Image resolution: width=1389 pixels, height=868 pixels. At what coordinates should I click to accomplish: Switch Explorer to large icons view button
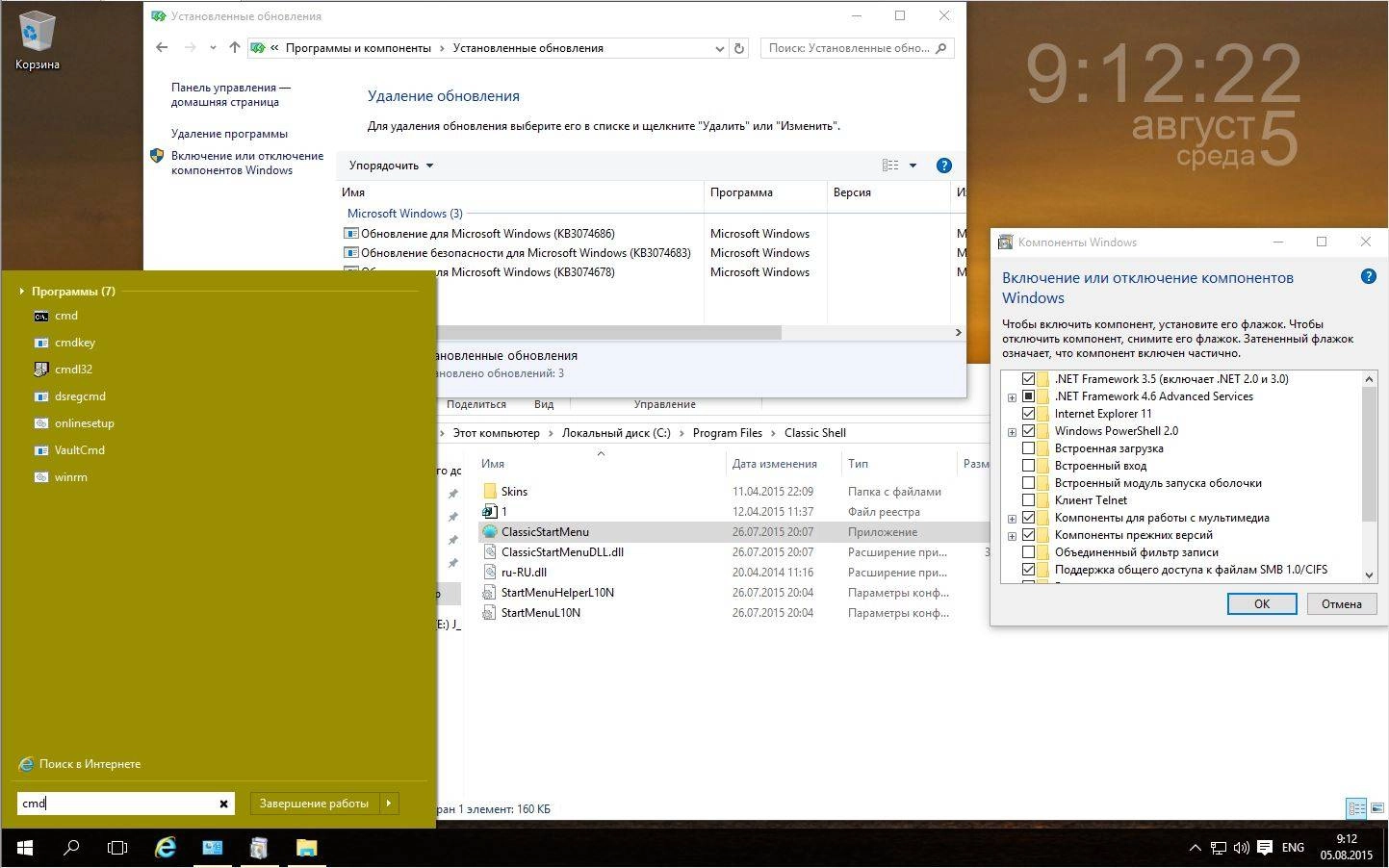click(1378, 808)
